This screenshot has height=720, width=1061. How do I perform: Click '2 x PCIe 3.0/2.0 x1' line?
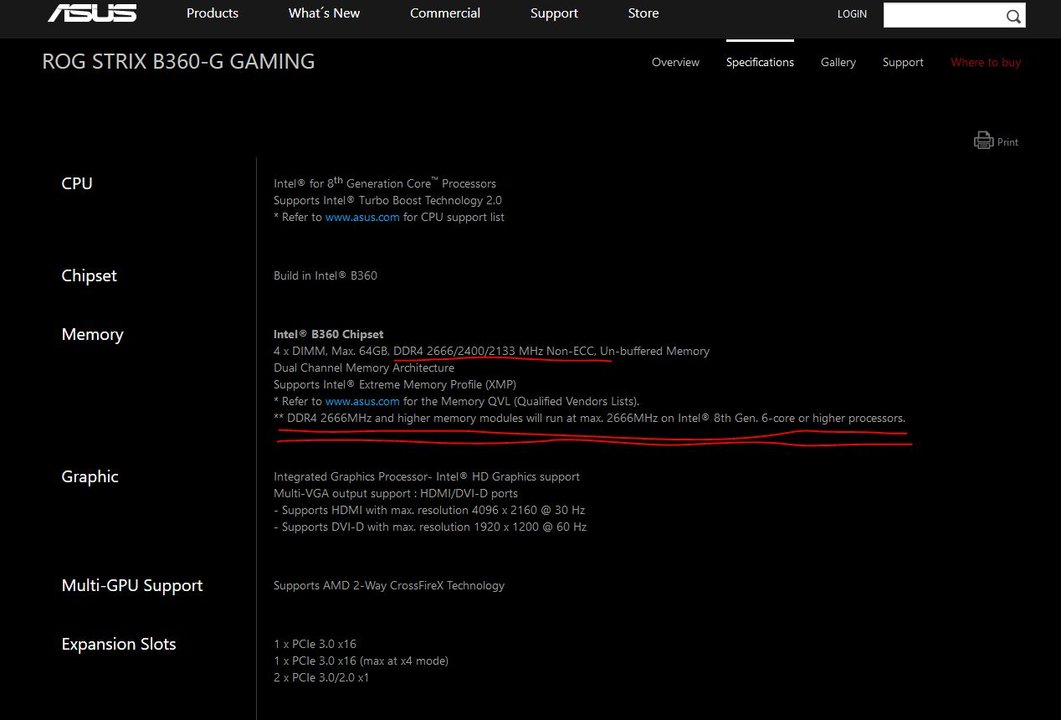pyautogui.click(x=321, y=678)
